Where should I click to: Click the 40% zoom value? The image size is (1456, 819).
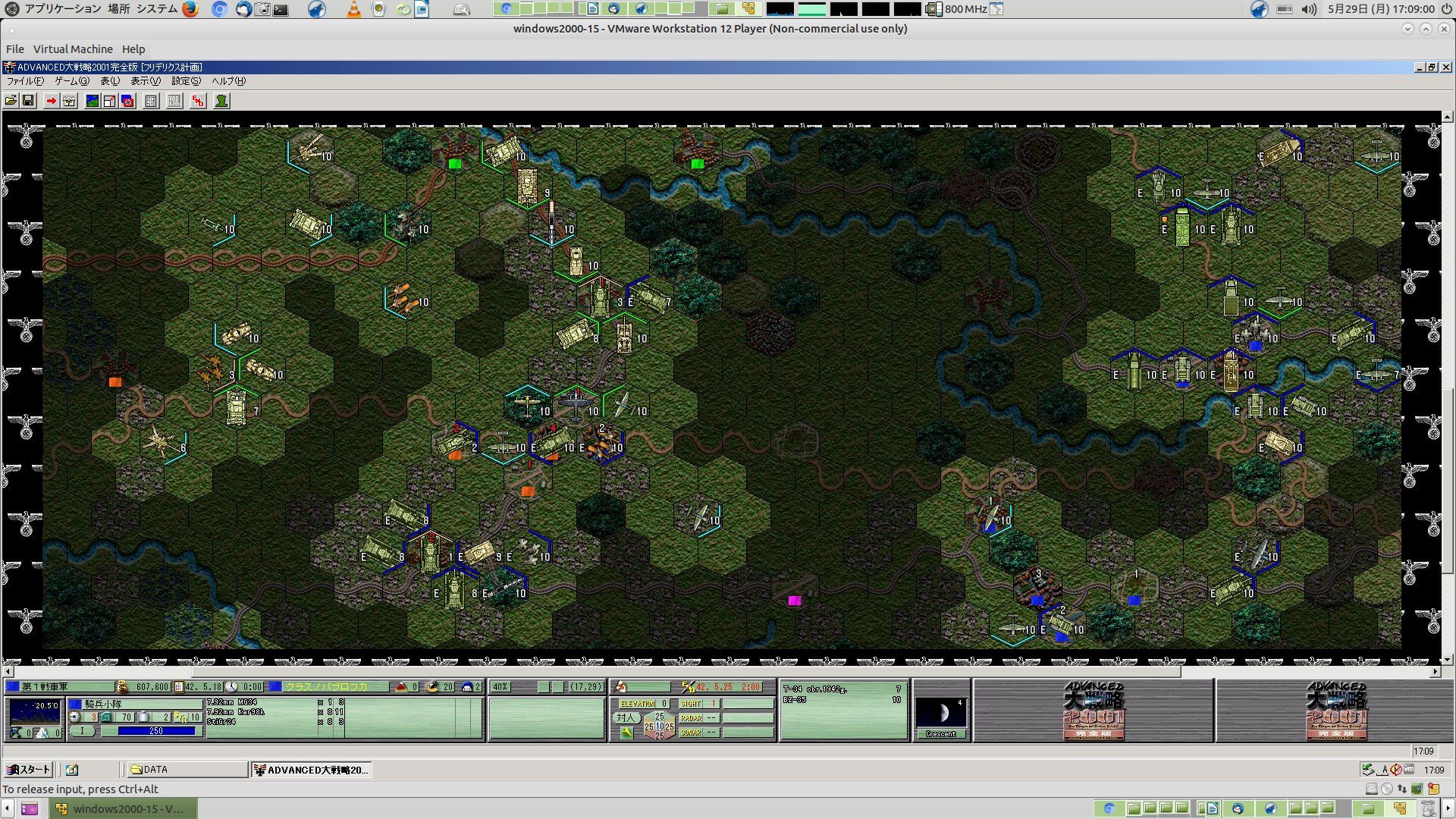[x=500, y=687]
